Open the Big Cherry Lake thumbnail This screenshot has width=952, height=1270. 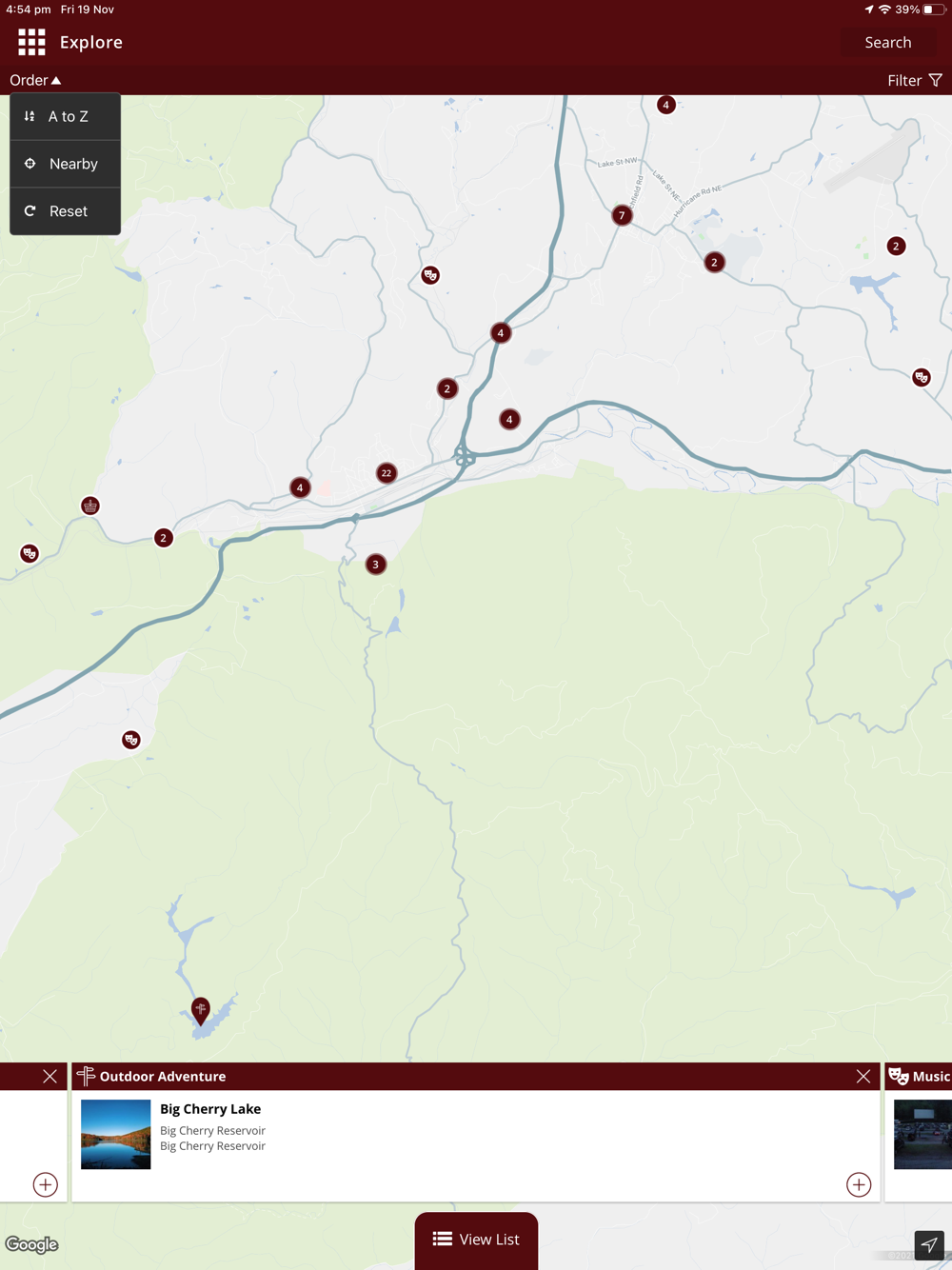point(115,1134)
